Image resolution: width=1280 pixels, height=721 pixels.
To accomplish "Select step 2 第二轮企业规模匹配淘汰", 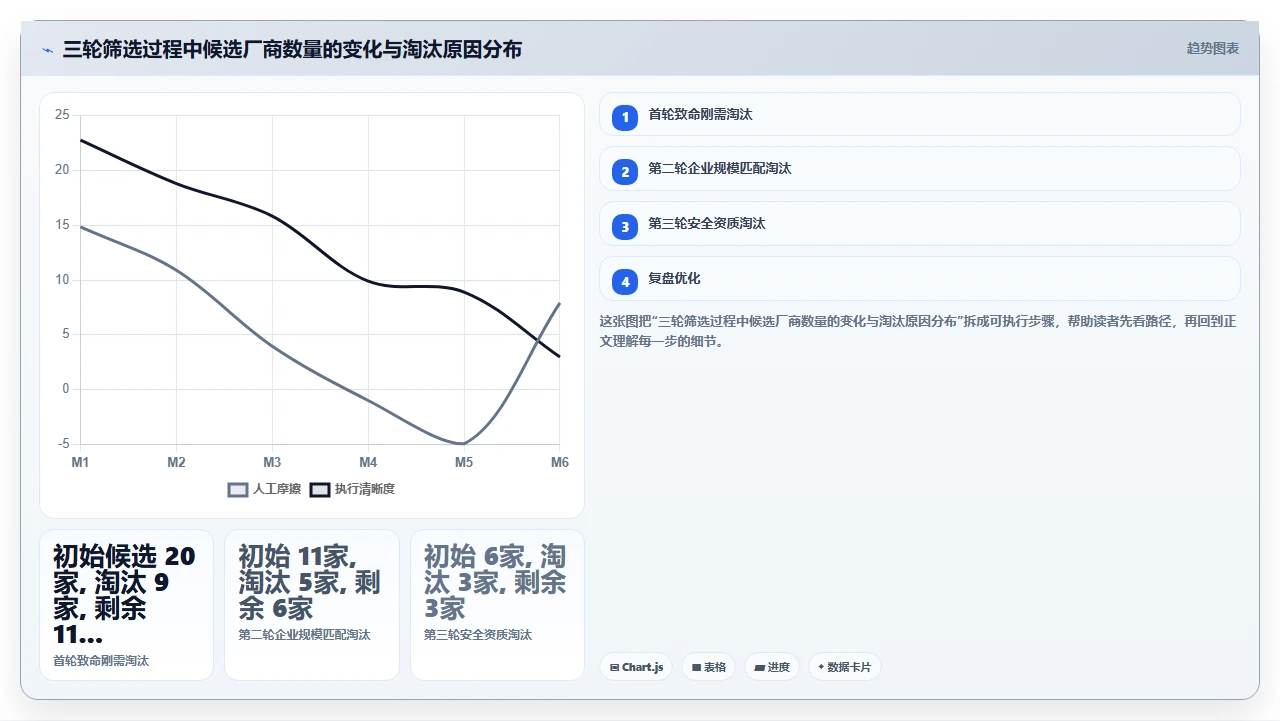I will (920, 169).
